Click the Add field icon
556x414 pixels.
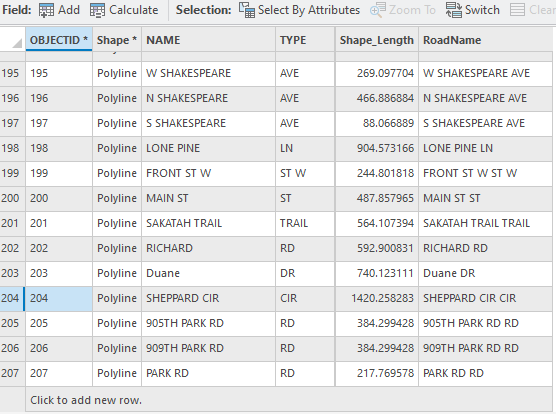(46, 10)
